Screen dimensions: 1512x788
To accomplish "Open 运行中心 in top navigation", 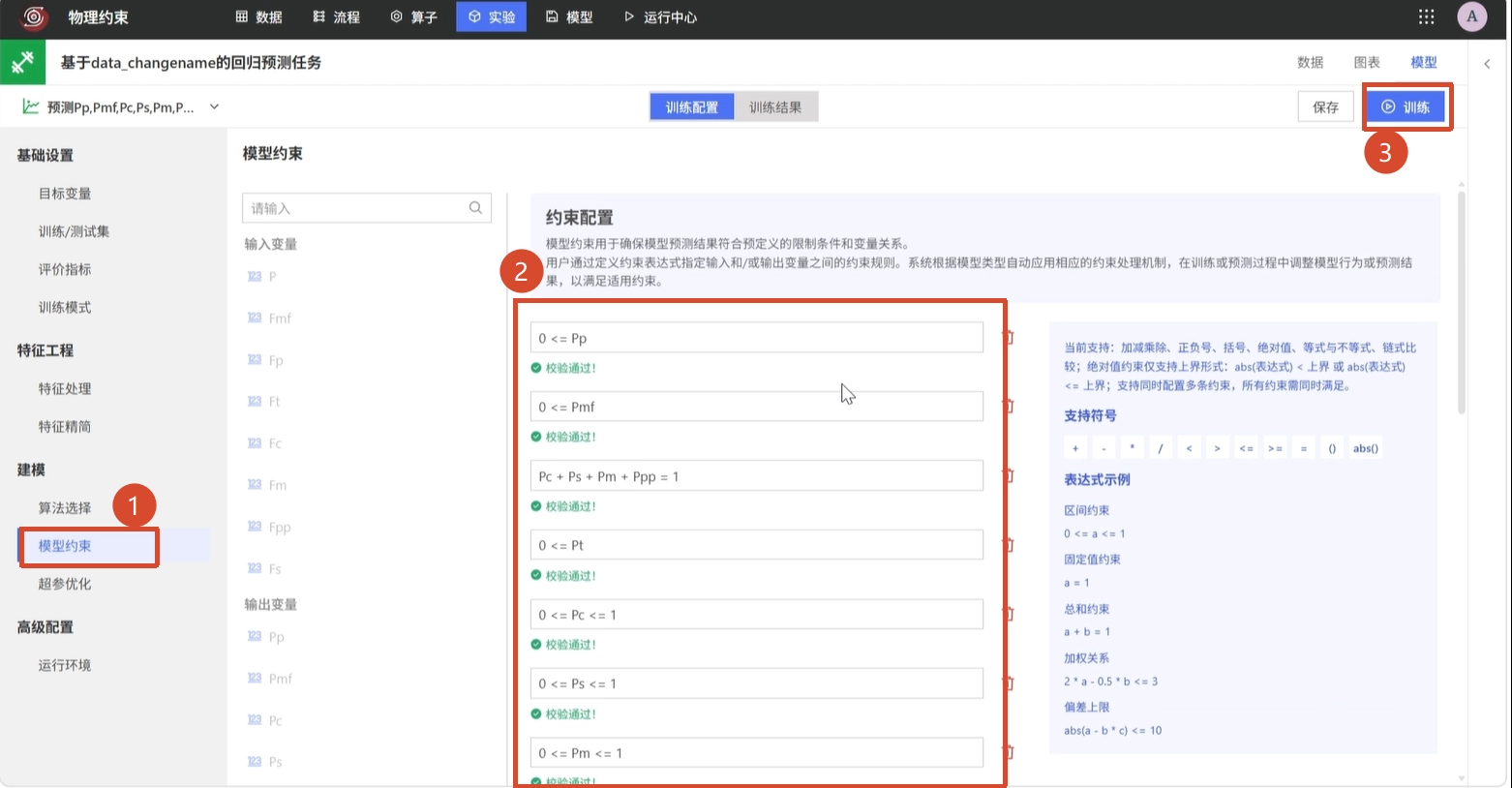I will coord(660,16).
